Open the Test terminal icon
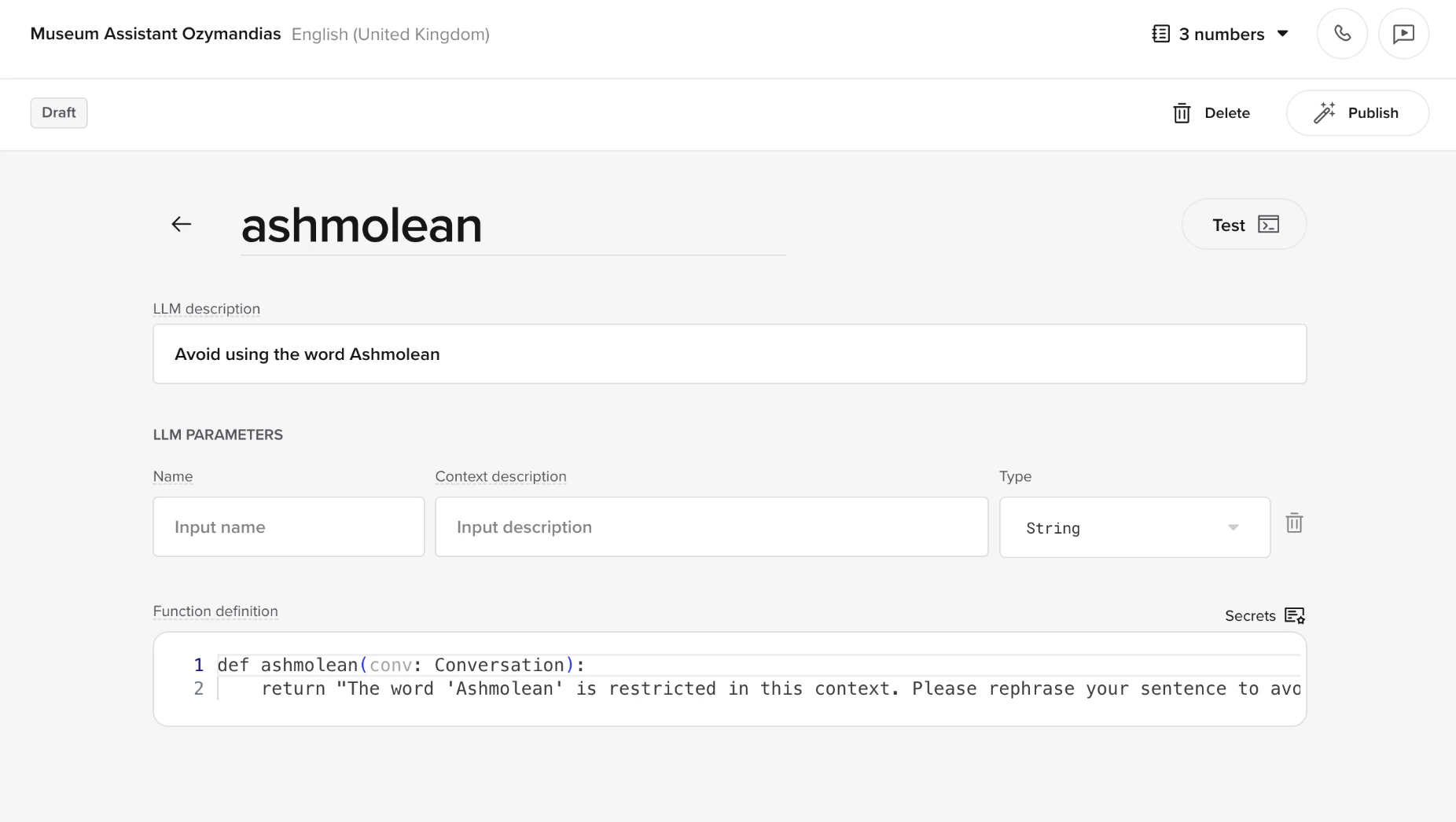Viewport: 1456px width, 822px height. [x=1267, y=224]
